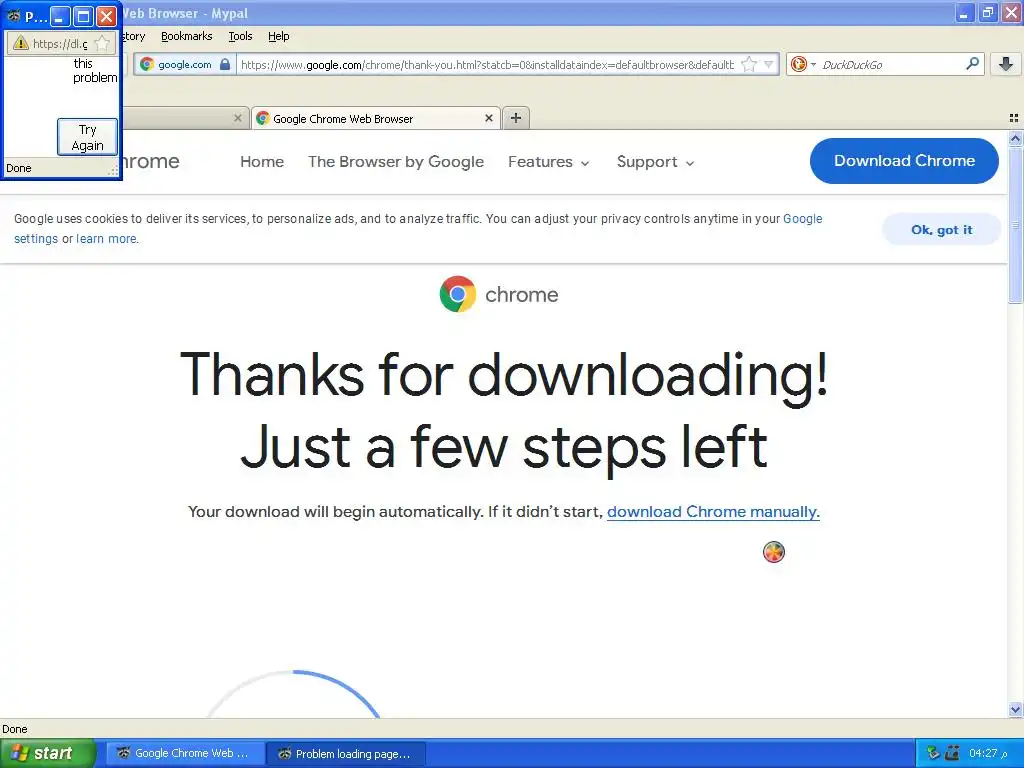Open a new tab with plus button
Image resolution: width=1024 pixels, height=768 pixels.
(x=516, y=118)
